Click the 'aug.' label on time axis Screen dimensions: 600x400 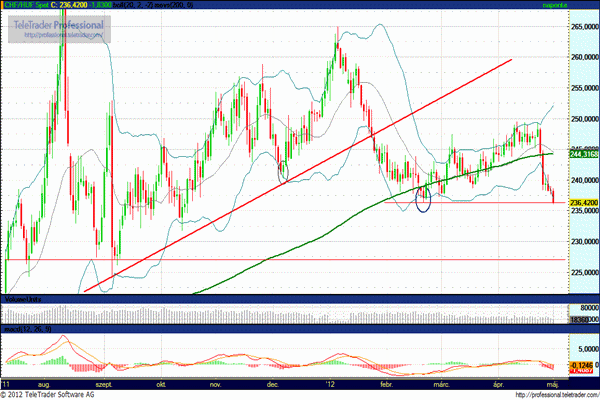click(x=42, y=383)
